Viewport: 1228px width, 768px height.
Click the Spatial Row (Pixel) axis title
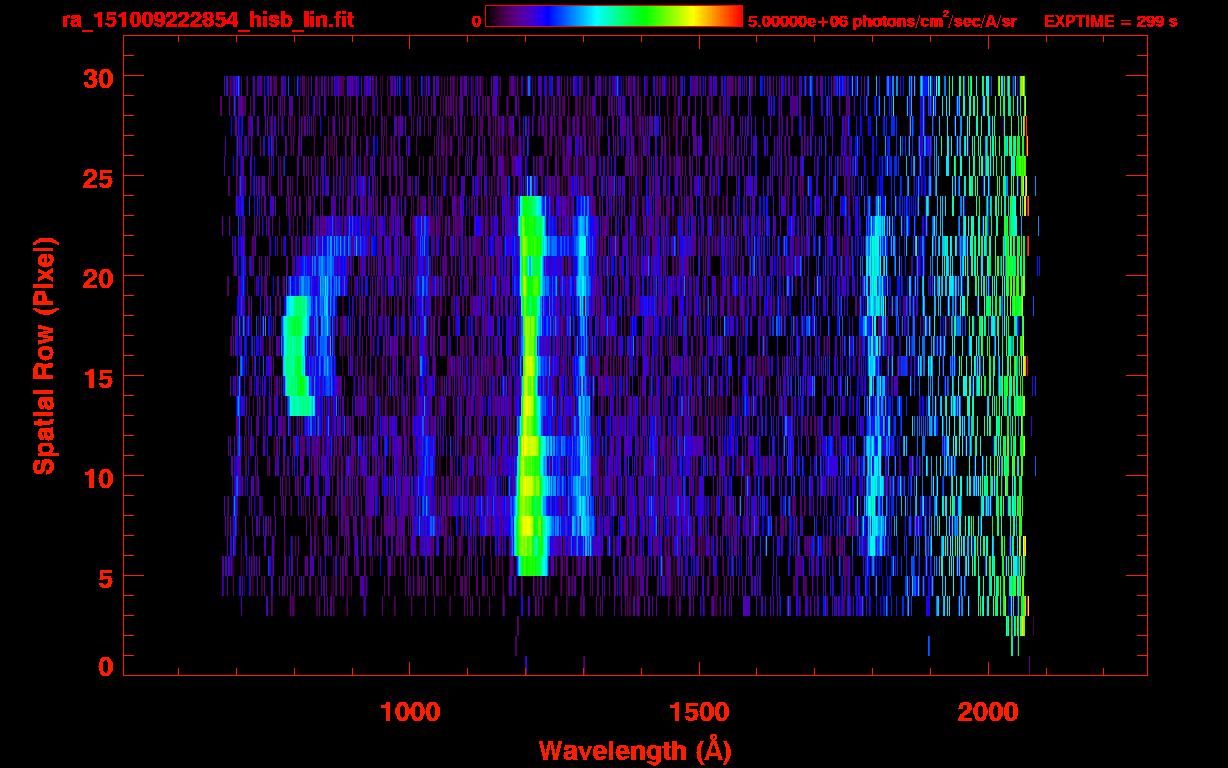[43, 355]
